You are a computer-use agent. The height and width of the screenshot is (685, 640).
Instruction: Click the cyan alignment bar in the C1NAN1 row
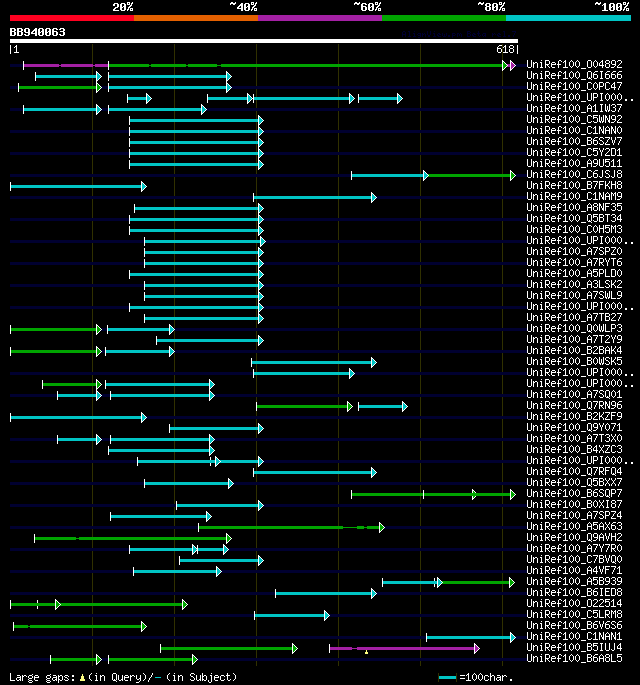coord(471,638)
